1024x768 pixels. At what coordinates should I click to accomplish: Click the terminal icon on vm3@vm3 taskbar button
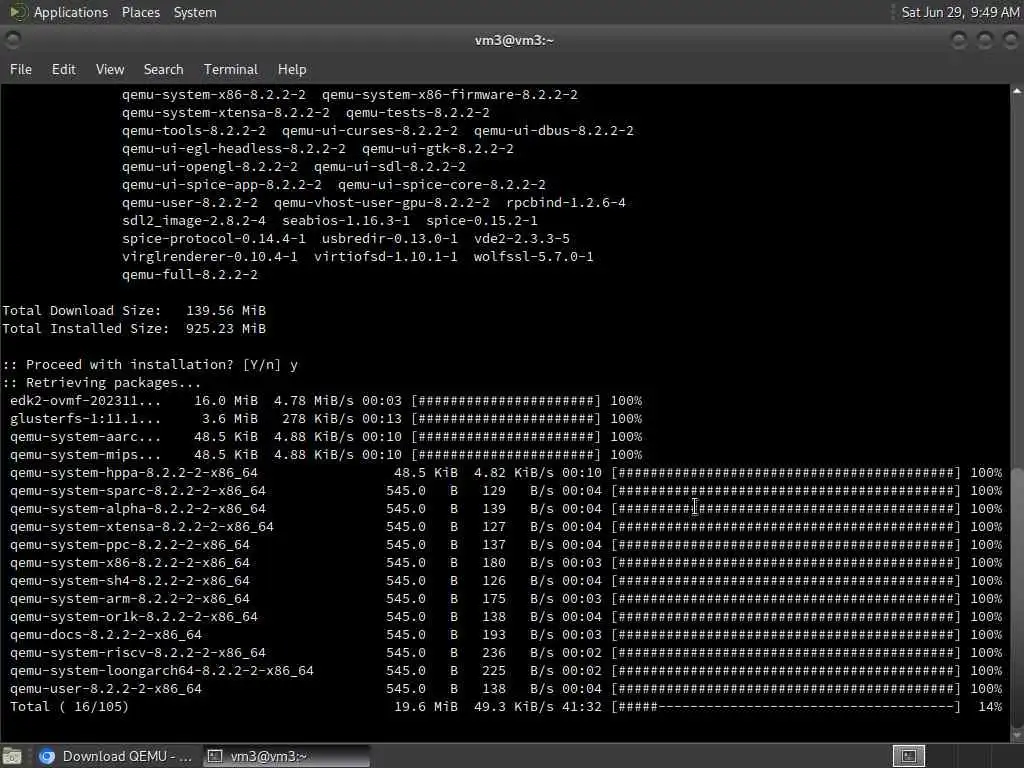(215, 756)
